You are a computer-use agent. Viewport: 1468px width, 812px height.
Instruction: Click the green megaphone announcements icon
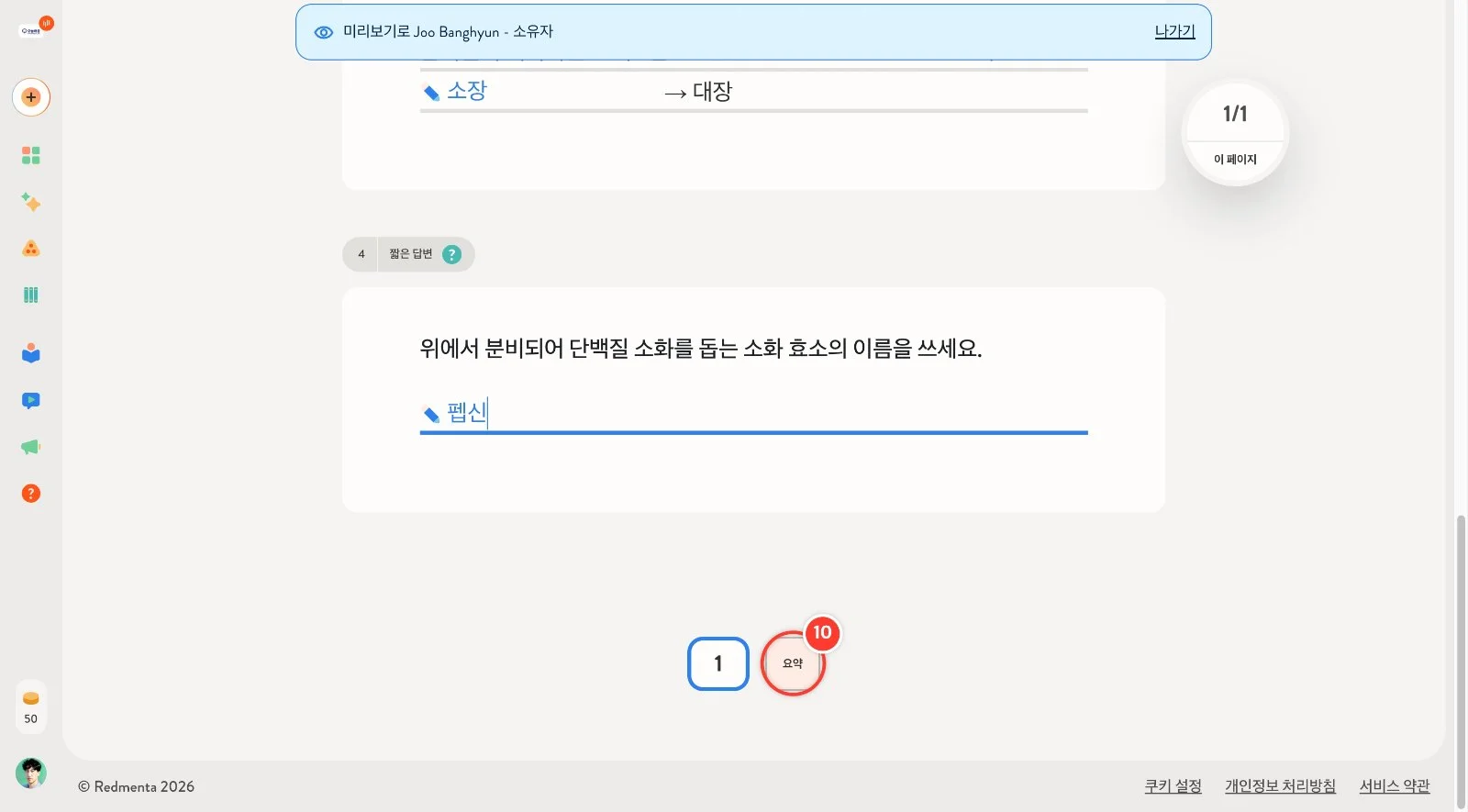[31, 447]
